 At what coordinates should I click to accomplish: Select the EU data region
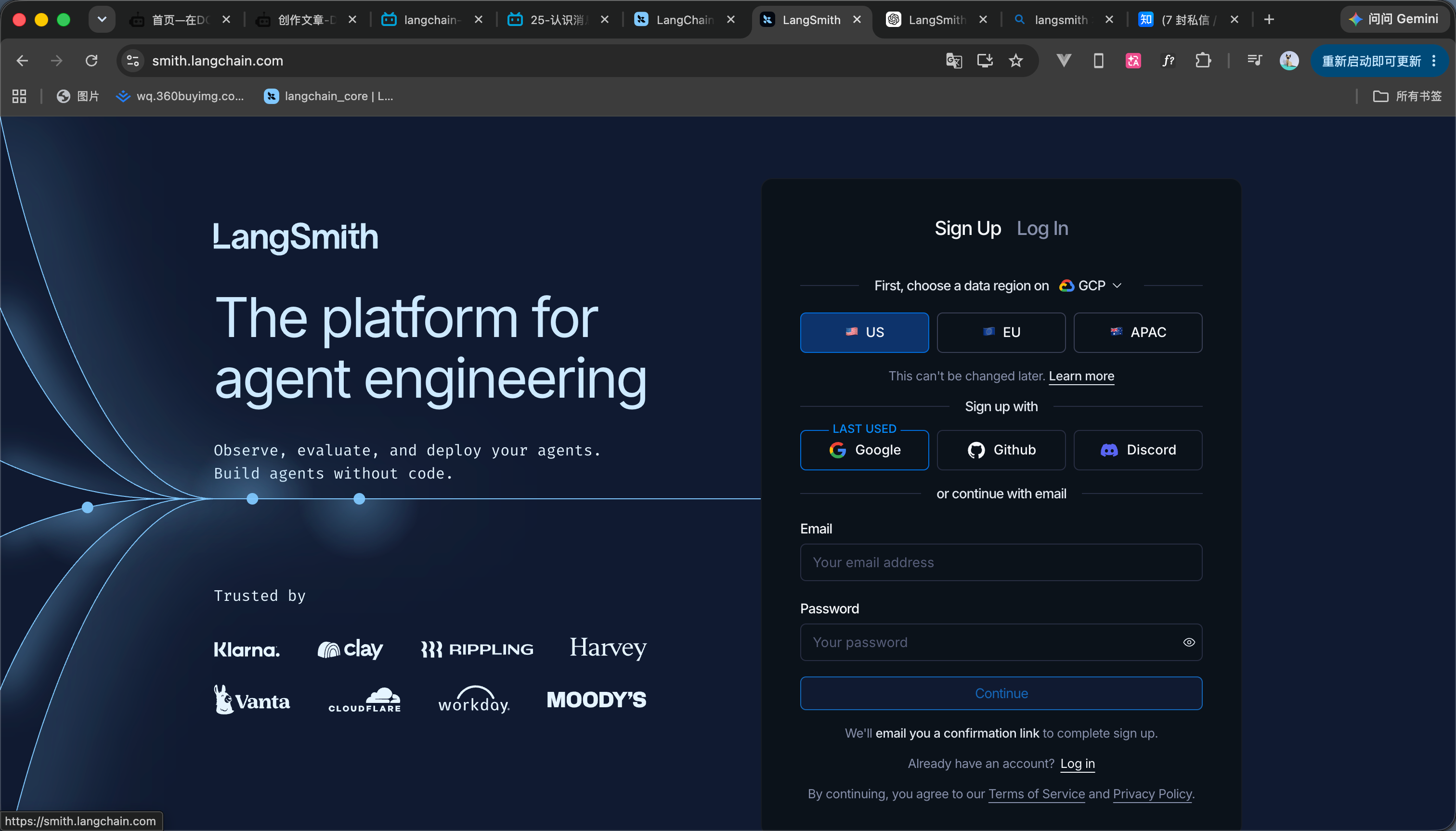point(1001,332)
